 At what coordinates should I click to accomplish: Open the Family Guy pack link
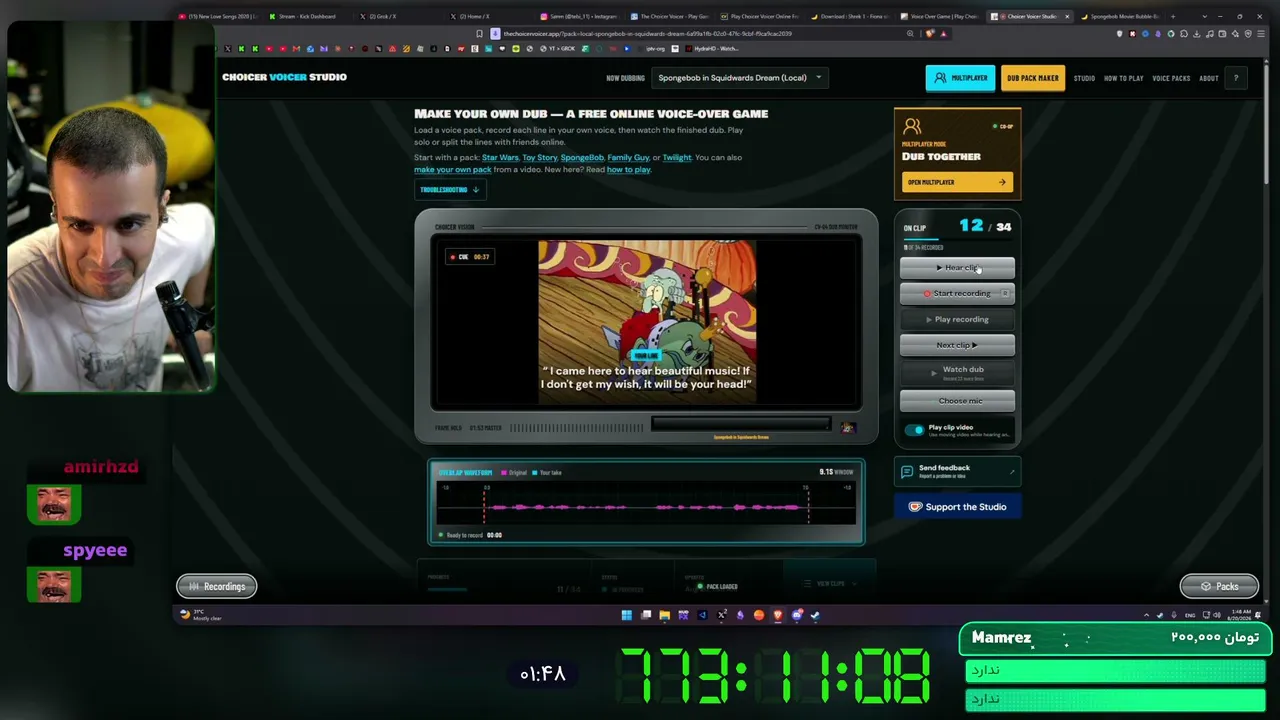[x=628, y=157]
